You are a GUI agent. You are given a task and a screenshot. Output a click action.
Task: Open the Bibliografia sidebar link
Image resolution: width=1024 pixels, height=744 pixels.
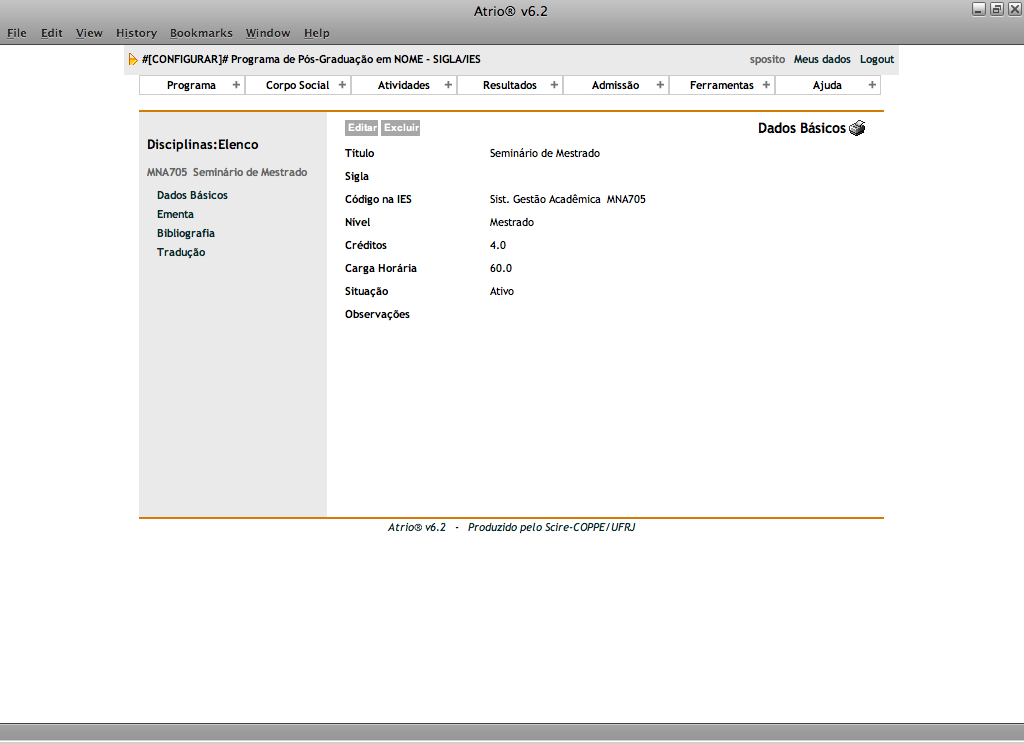coord(185,233)
